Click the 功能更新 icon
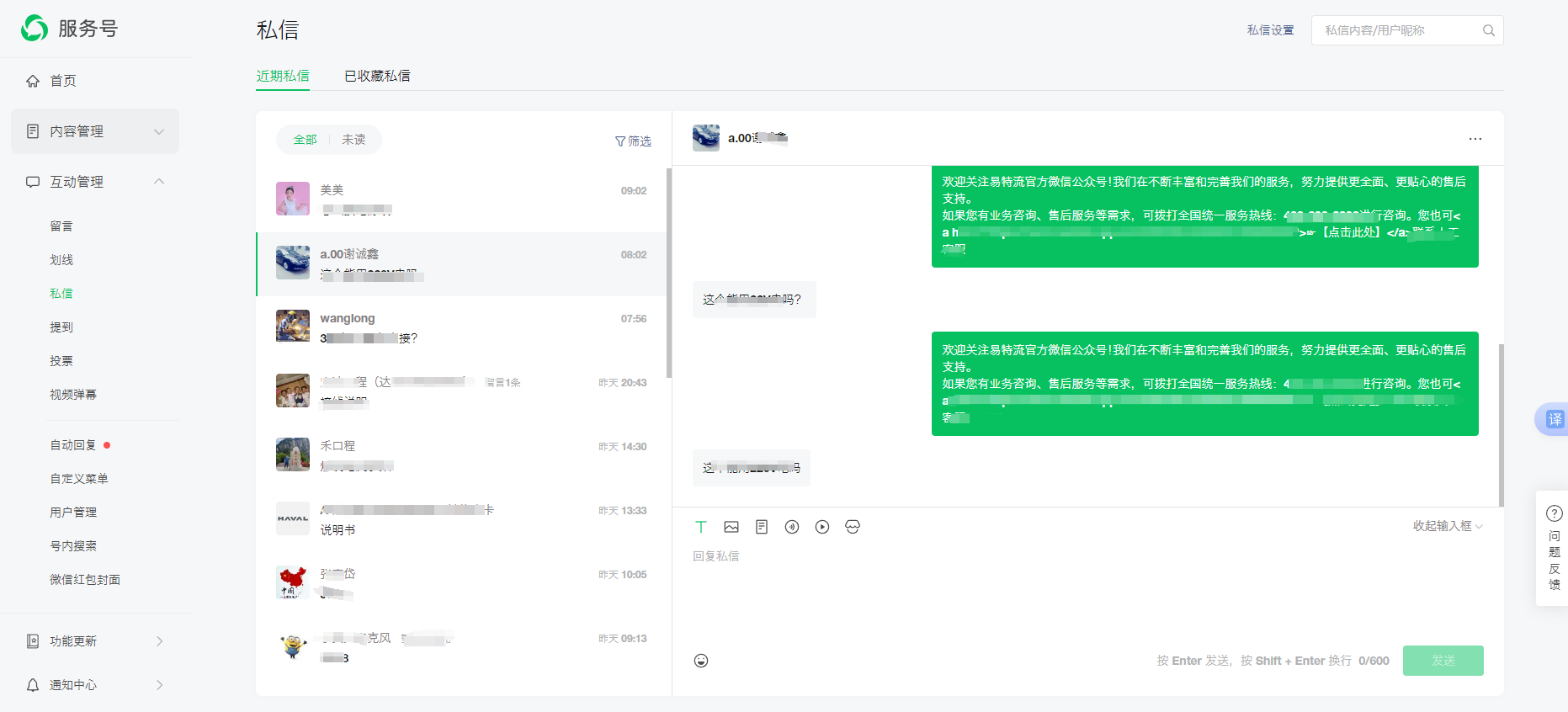This screenshot has width=1568, height=712. [33, 641]
